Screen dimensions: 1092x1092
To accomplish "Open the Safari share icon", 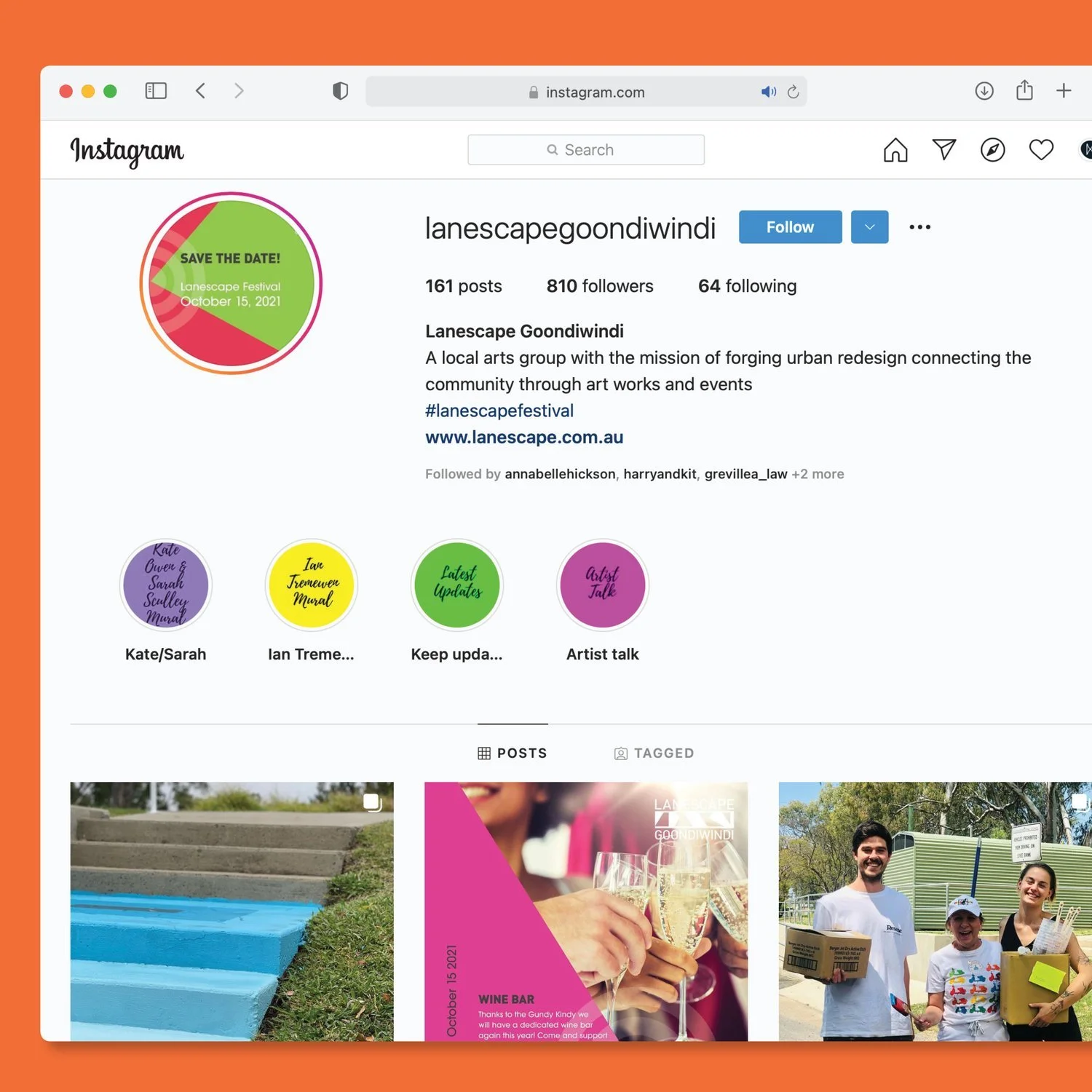I will (1024, 90).
